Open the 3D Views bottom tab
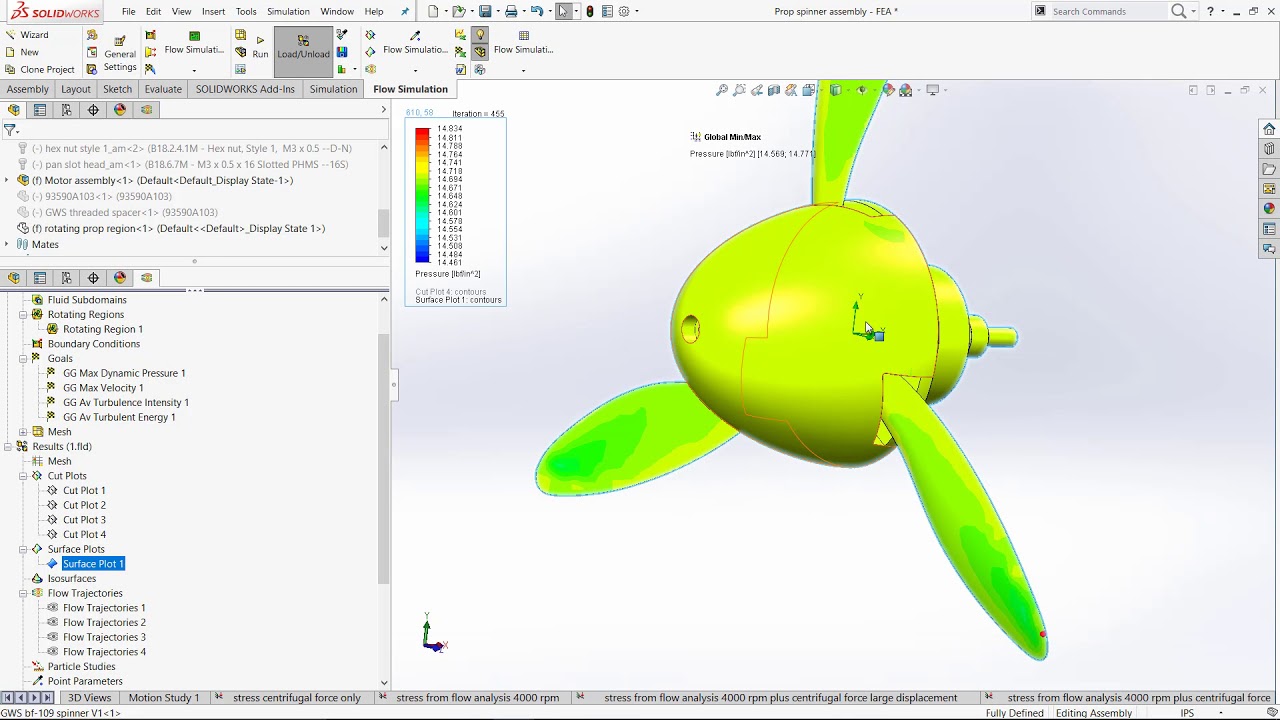 point(89,698)
